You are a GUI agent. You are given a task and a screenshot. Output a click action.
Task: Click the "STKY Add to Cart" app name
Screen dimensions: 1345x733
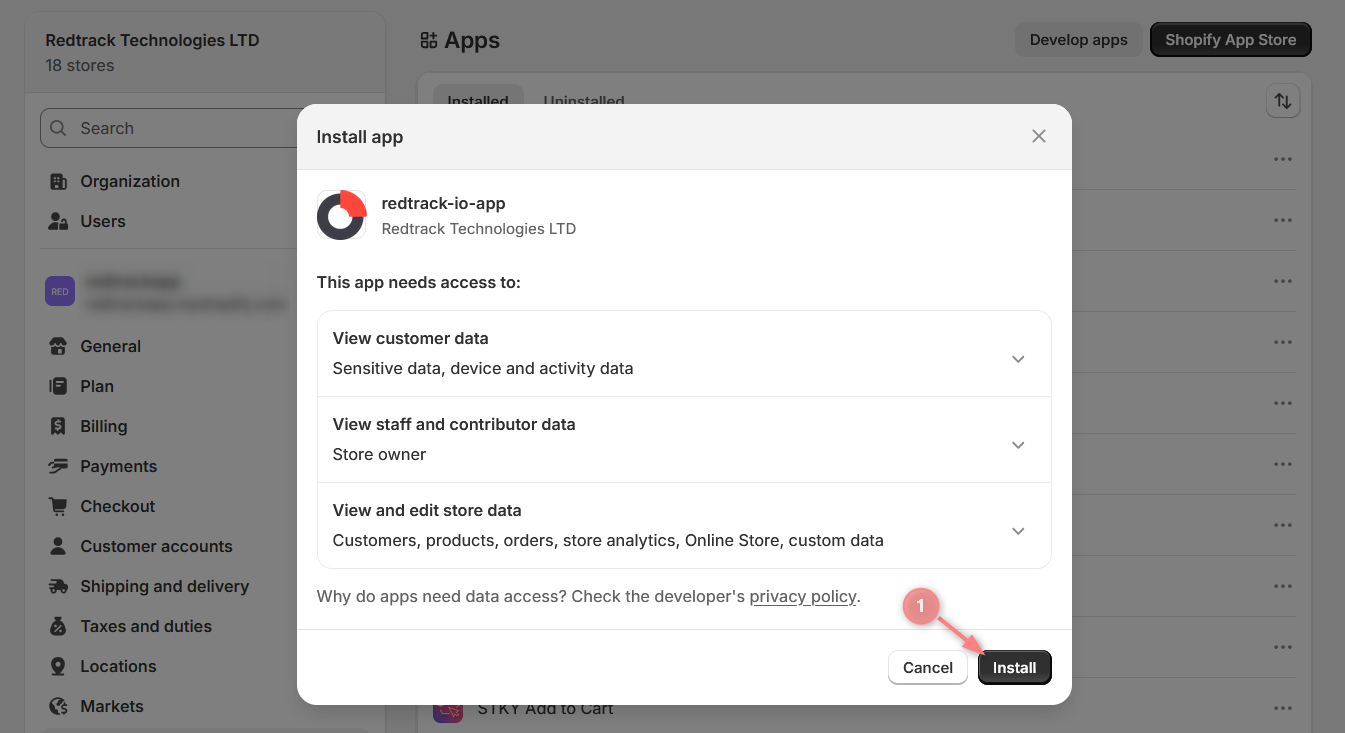tap(545, 709)
